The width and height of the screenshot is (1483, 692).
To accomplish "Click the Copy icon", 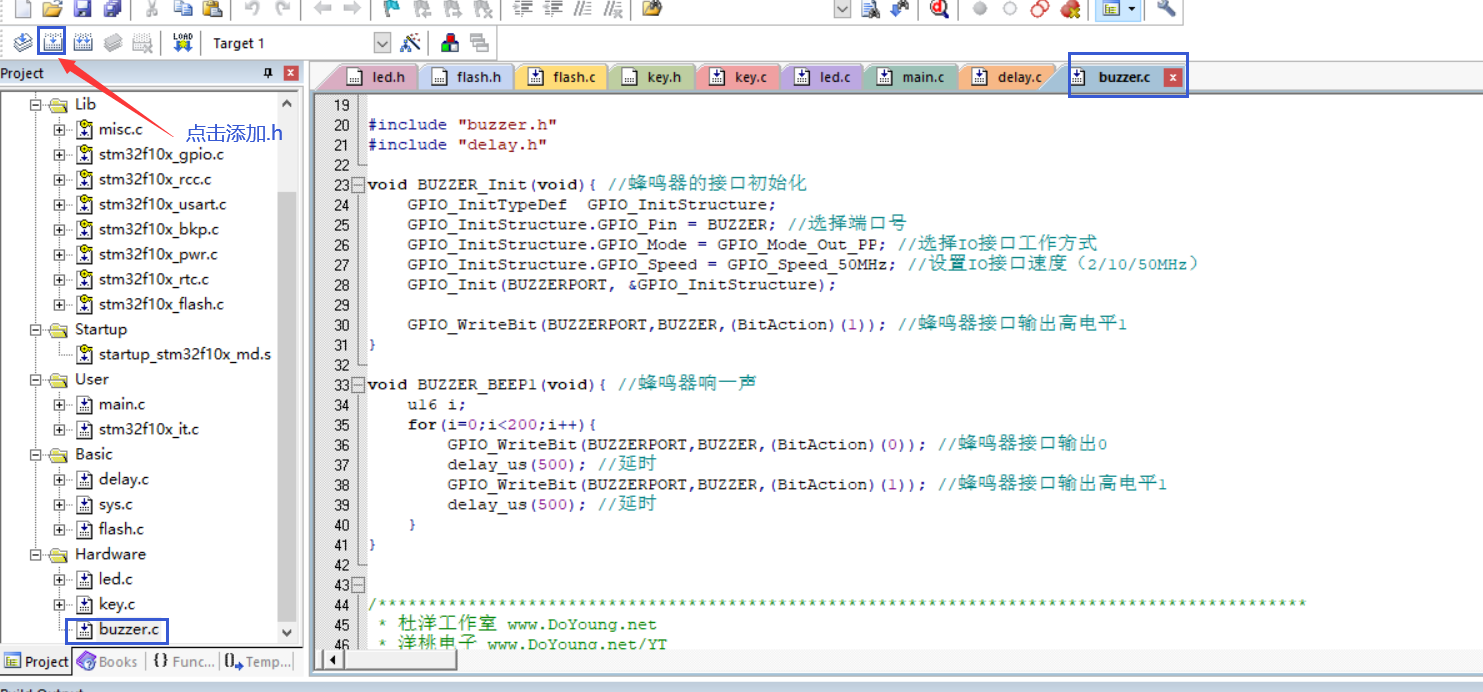I will [182, 9].
